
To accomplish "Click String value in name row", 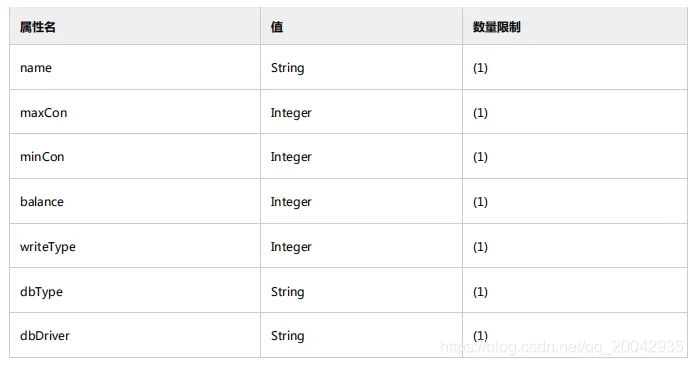I will point(287,68).
